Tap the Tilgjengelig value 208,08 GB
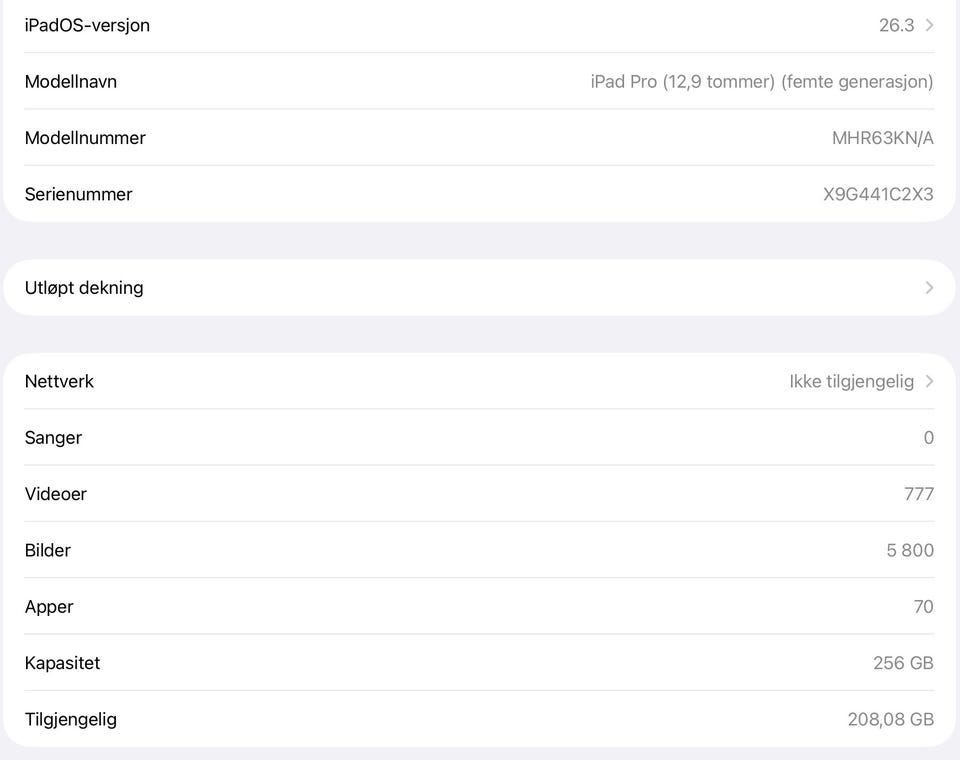Image resolution: width=960 pixels, height=760 pixels. pyautogui.click(x=890, y=719)
